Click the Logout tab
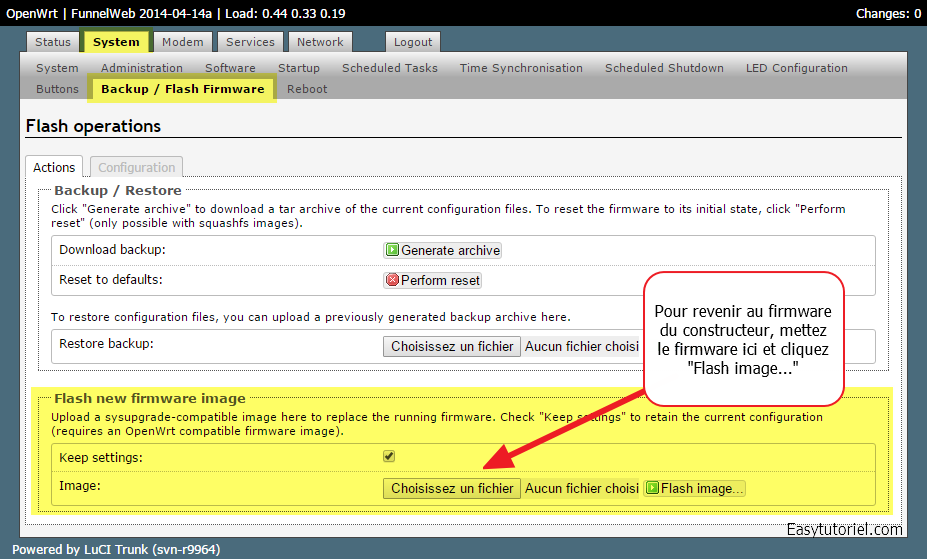 [x=413, y=42]
